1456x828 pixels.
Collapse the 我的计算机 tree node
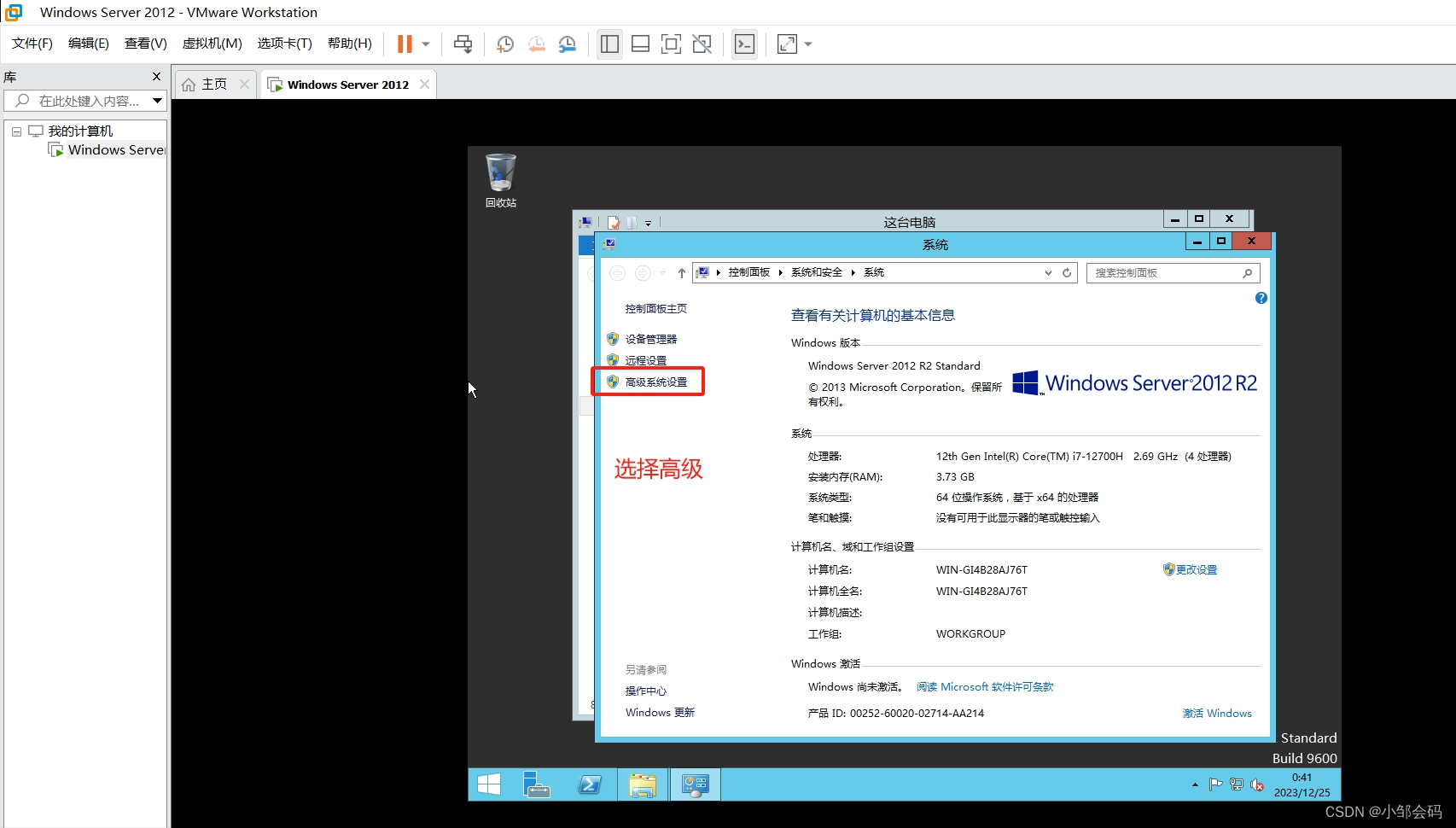pyautogui.click(x=16, y=131)
